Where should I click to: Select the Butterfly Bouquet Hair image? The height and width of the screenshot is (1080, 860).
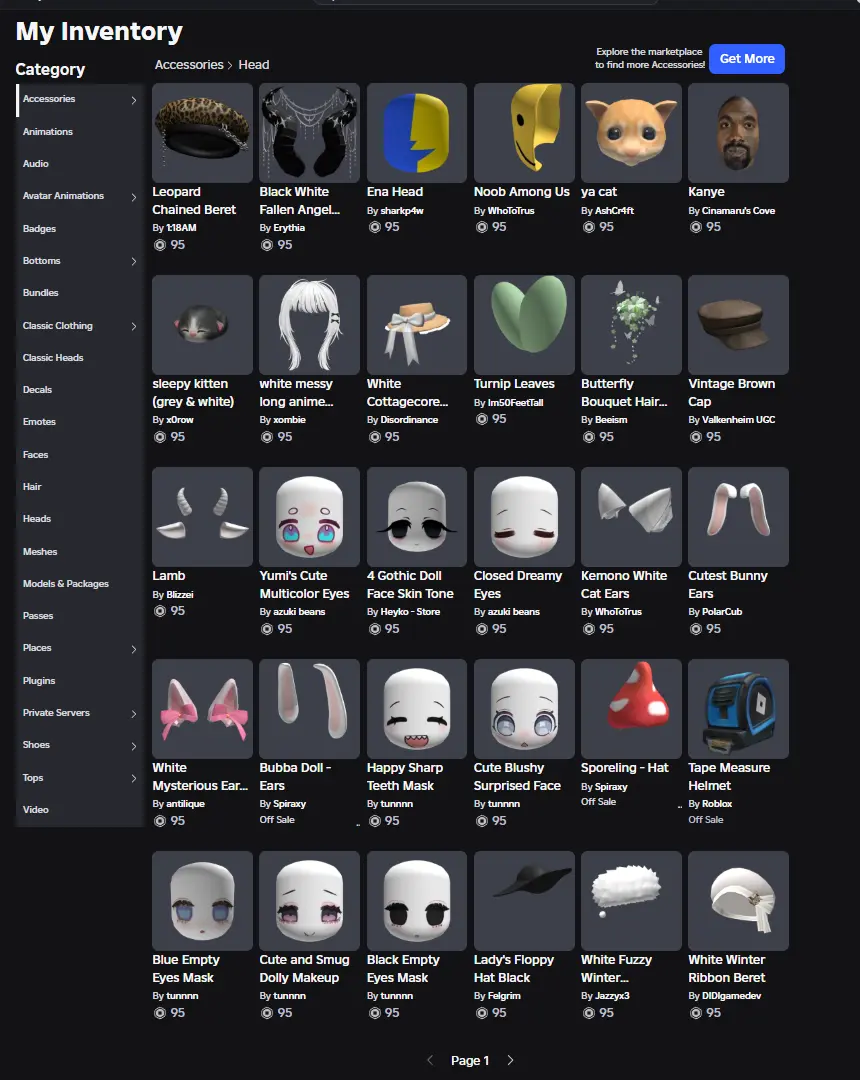pyautogui.click(x=631, y=325)
